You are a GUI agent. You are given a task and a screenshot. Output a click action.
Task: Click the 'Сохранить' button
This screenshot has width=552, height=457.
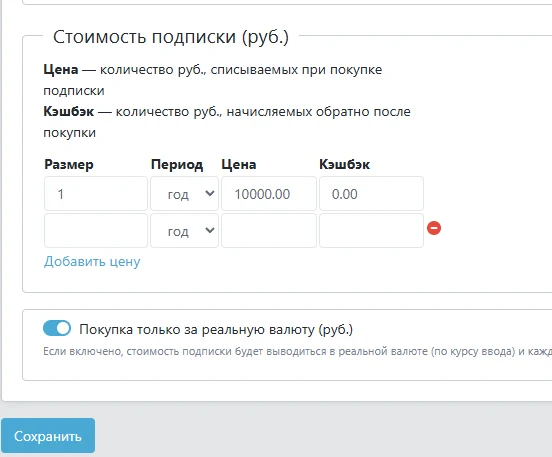tap(48, 436)
